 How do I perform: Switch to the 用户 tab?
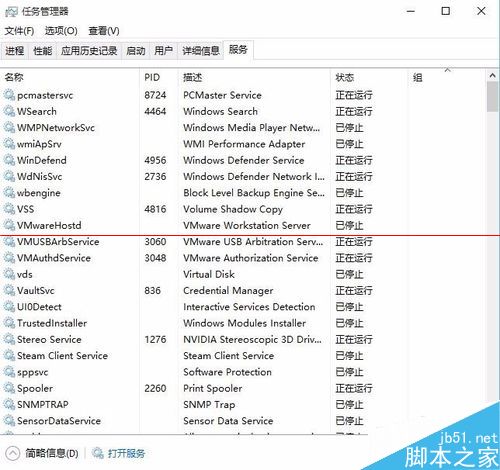pos(163,51)
